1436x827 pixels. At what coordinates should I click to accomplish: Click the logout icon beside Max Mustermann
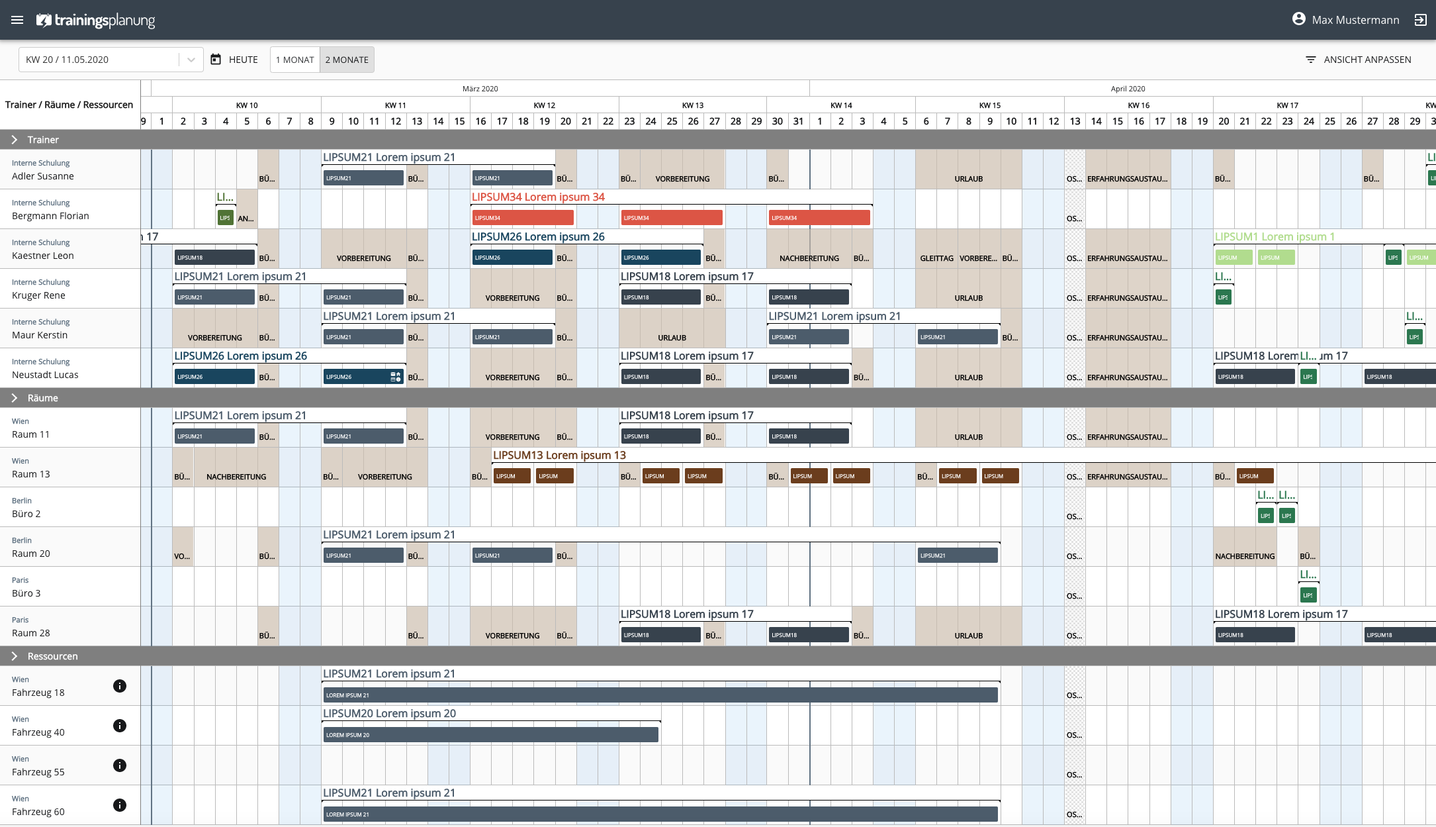point(1420,20)
